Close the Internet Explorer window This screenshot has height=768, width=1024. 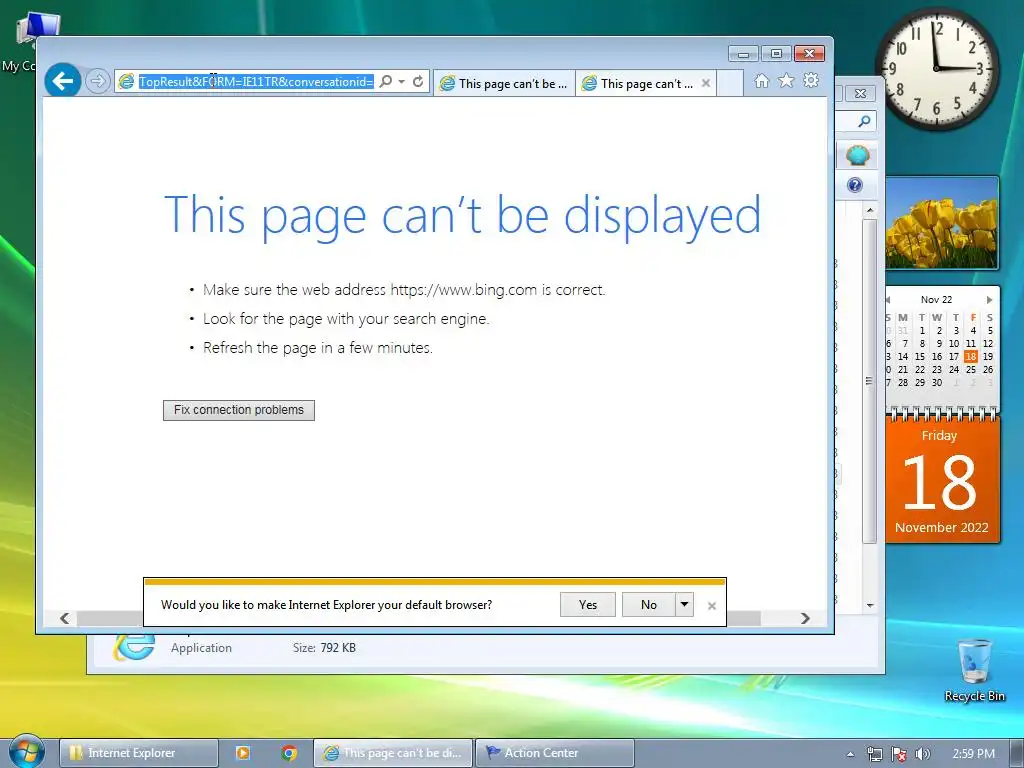809,54
